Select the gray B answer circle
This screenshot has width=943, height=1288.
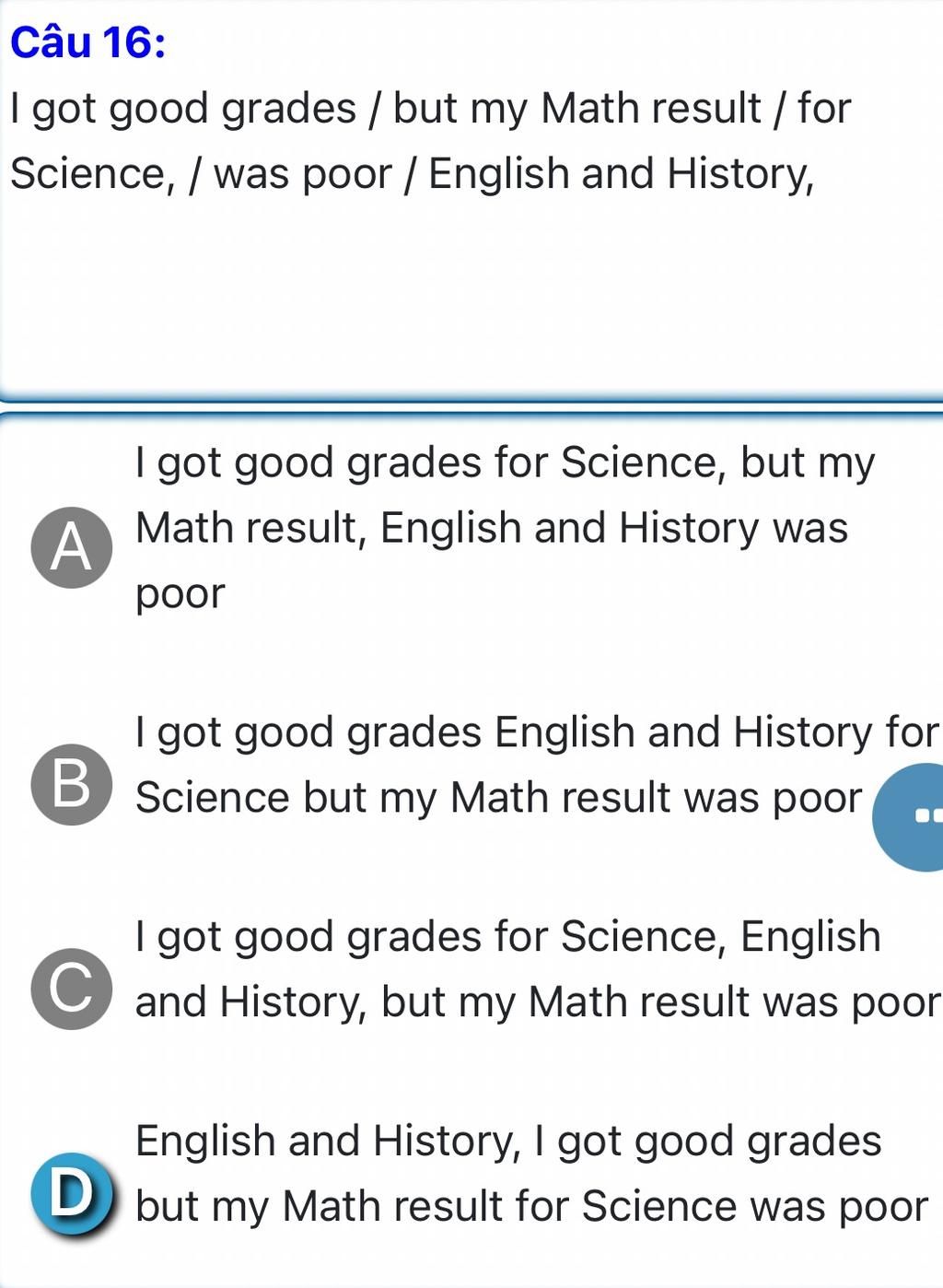pos(72,784)
